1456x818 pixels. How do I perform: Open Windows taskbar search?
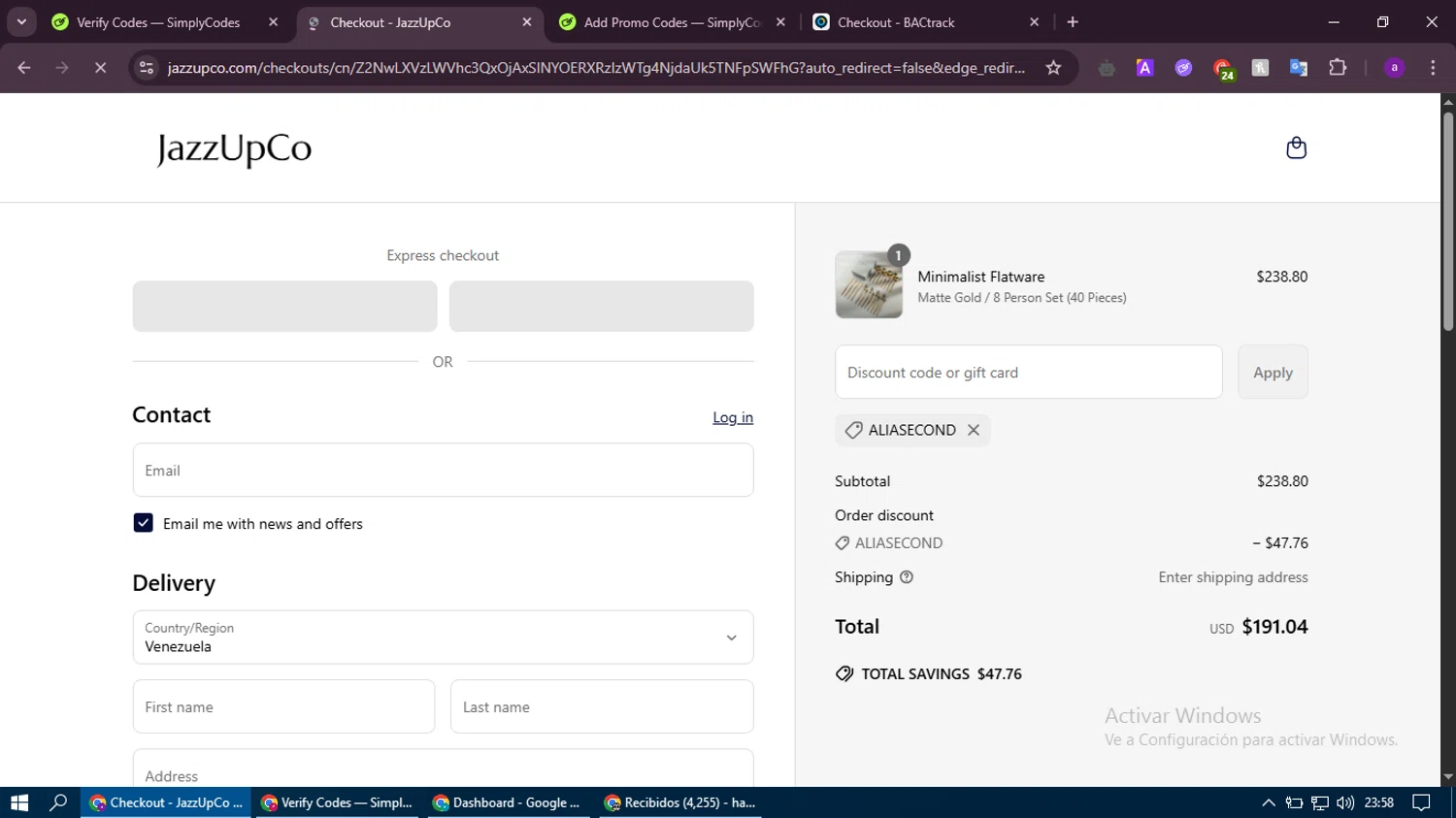(58, 802)
